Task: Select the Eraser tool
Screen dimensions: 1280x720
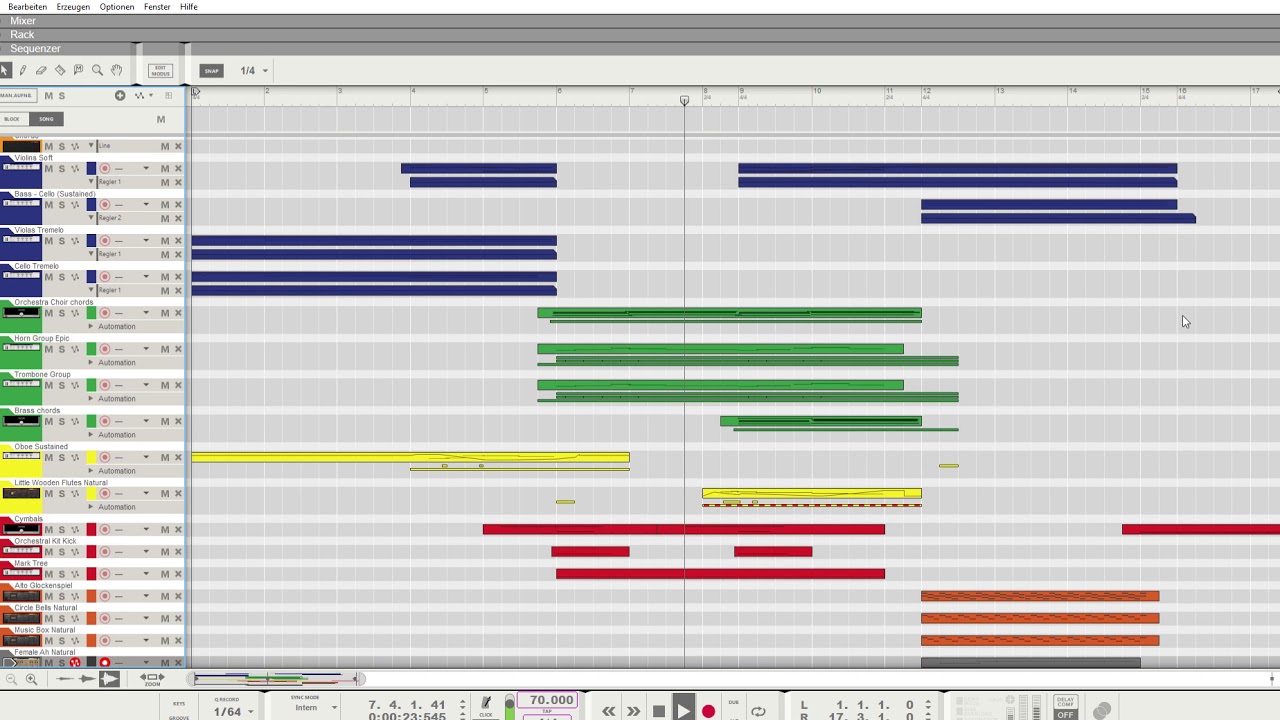Action: (41, 70)
